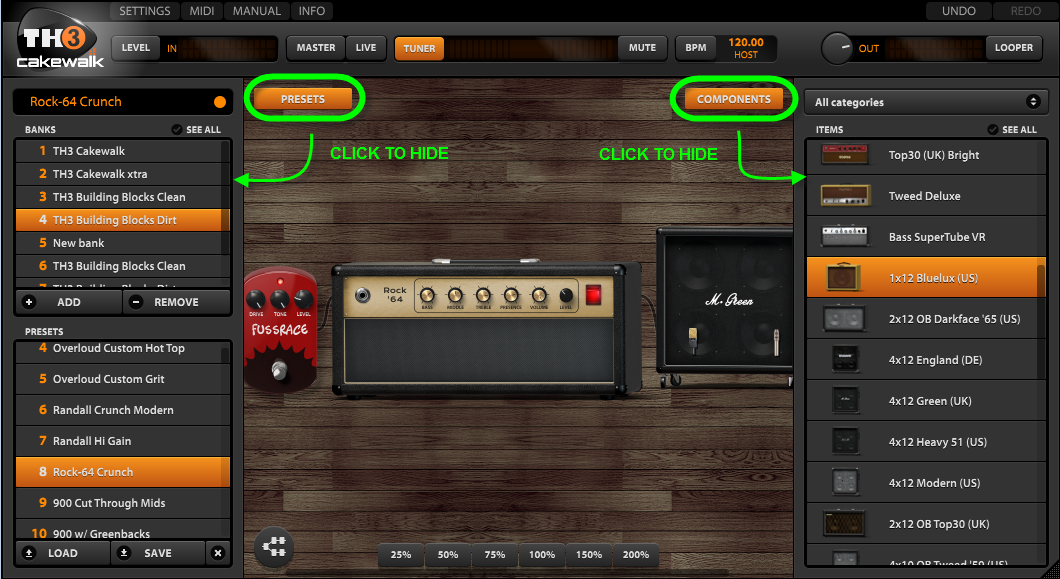Open the MIDI menu

point(201,11)
